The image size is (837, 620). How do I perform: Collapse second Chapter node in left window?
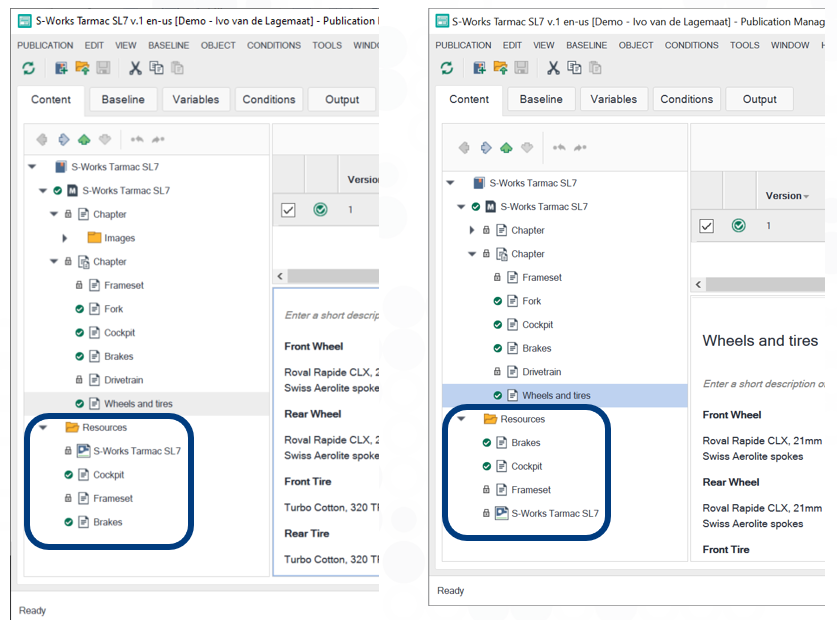(x=53, y=262)
